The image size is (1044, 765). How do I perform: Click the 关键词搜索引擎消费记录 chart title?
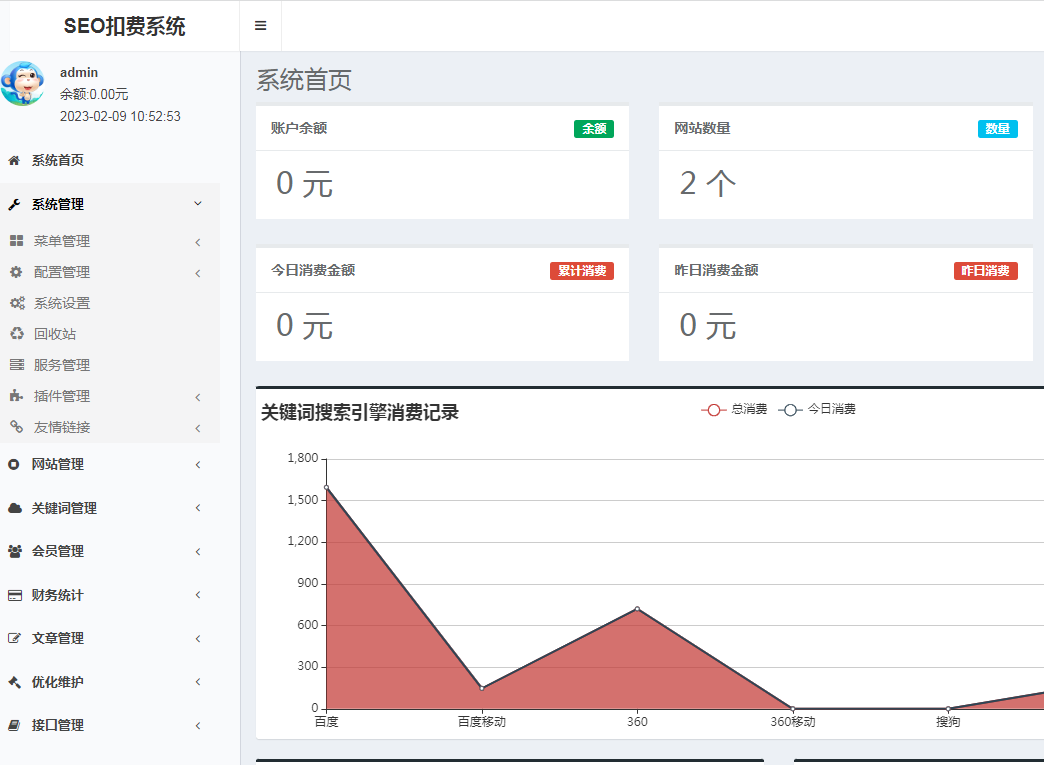(x=360, y=413)
